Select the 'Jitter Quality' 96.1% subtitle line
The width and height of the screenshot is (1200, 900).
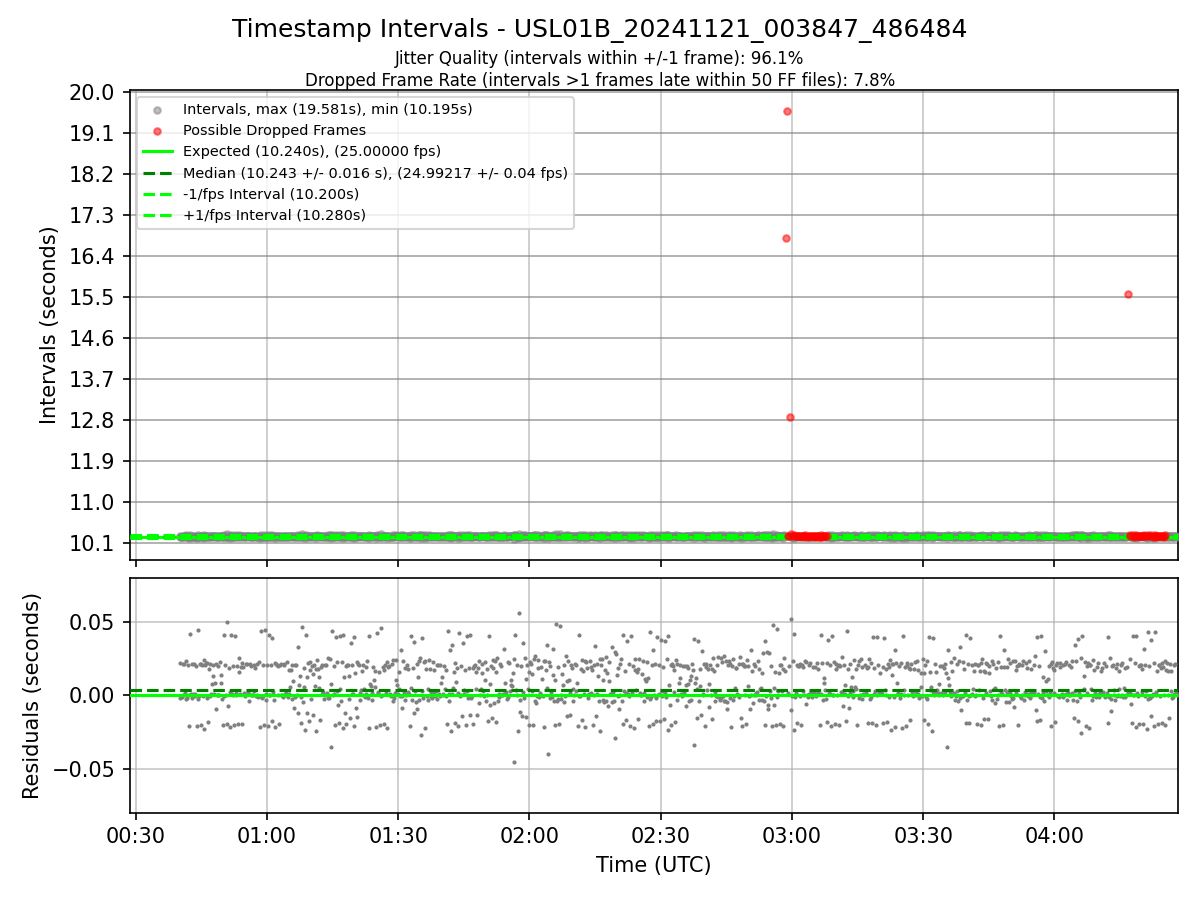tap(599, 58)
